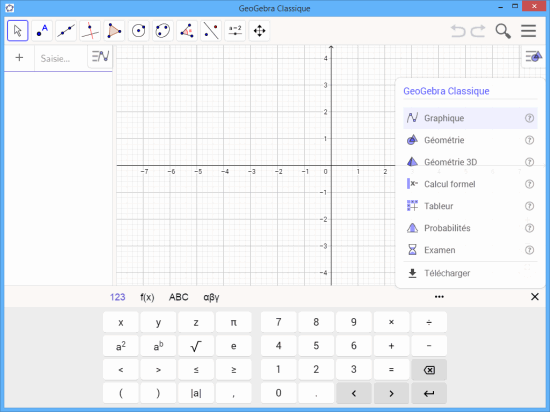The height and width of the screenshot is (412, 550).
Task: Tap the e constant key
Action: tap(234, 346)
